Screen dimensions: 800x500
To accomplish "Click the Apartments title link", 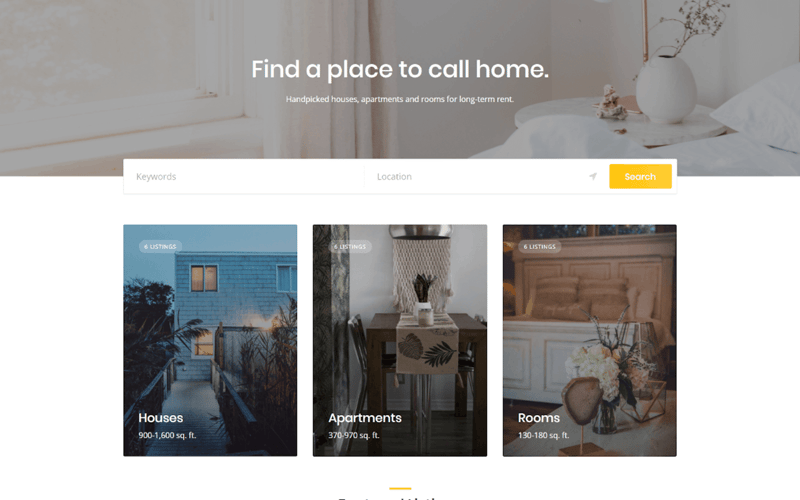I will tap(365, 418).
